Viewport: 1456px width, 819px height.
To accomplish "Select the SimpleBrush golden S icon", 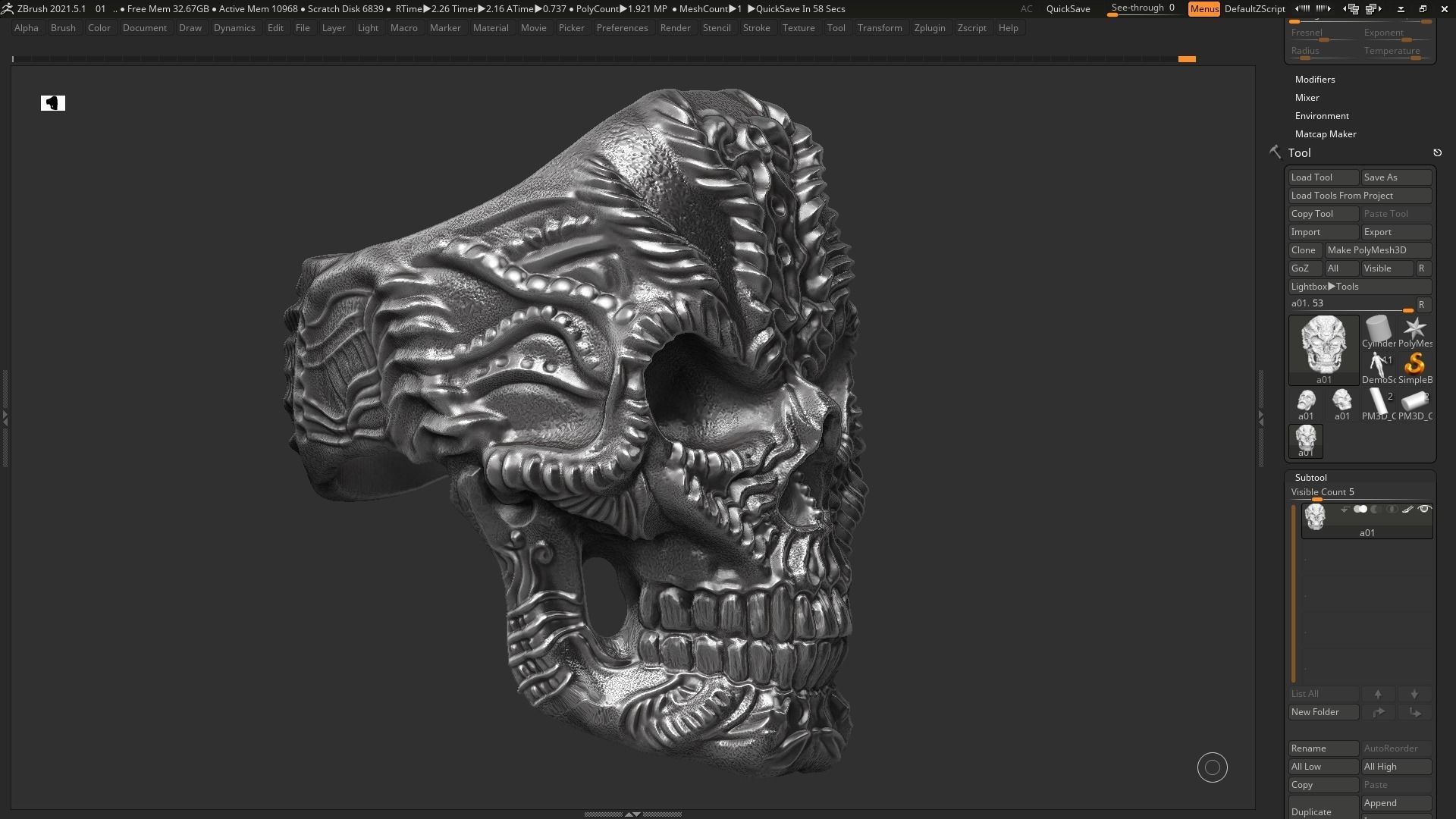I will pyautogui.click(x=1414, y=367).
